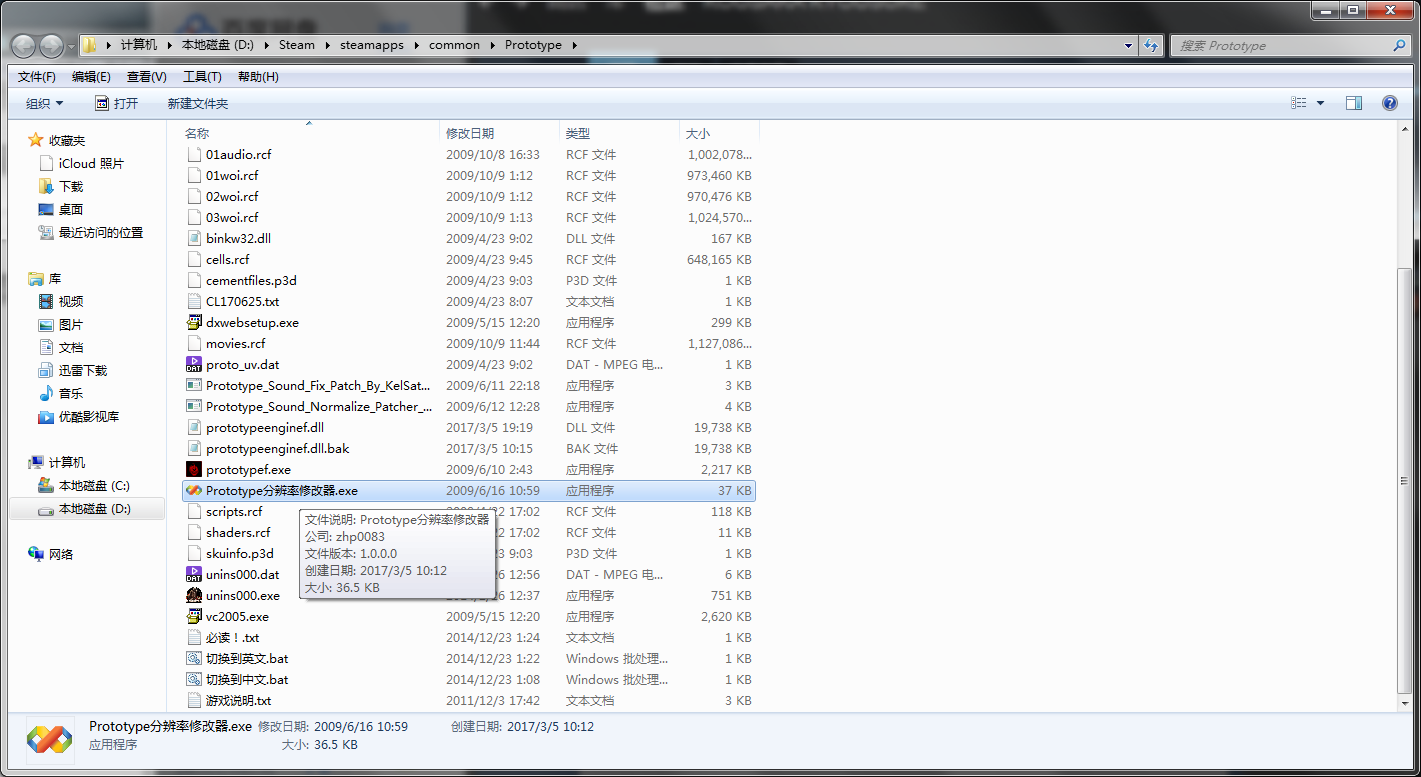Expand the arrow after common in address bar
This screenshot has width=1421, height=777.
pyautogui.click(x=492, y=45)
